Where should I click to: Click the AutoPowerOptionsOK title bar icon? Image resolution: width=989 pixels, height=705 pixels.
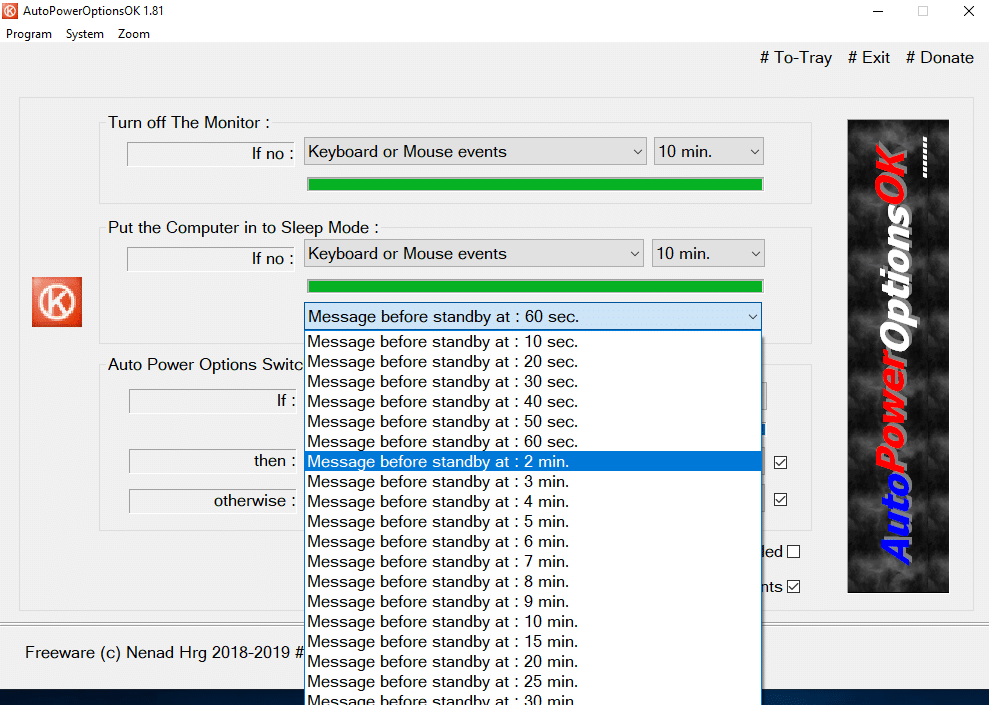pyautogui.click(x=12, y=11)
